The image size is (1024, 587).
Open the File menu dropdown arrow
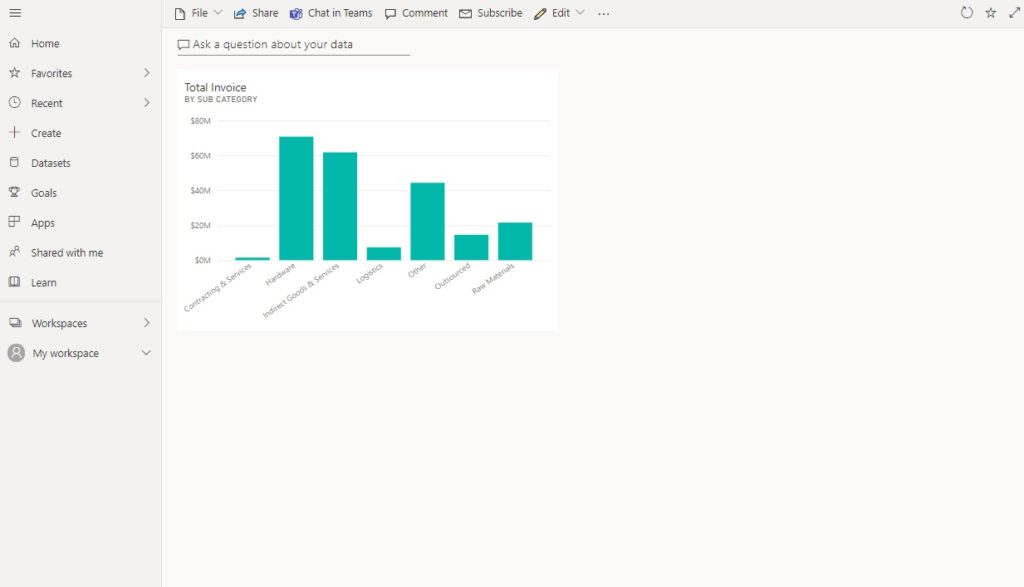[x=218, y=12]
